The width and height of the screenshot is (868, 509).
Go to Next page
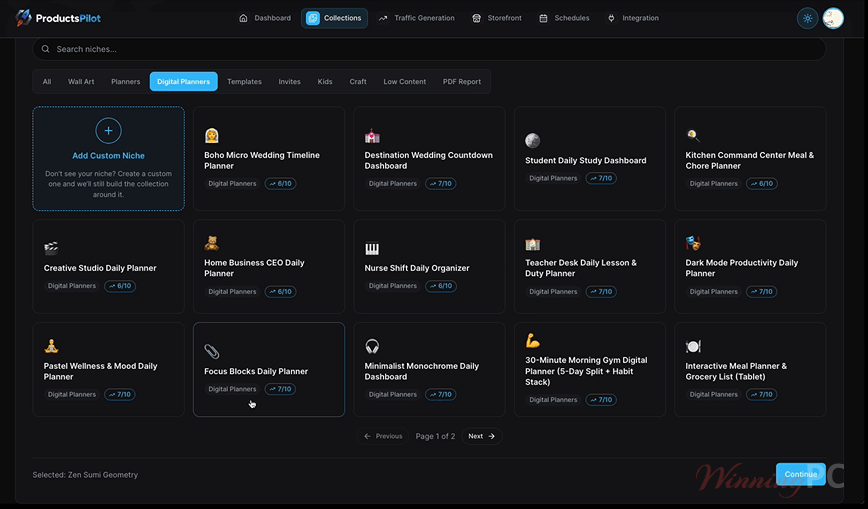point(482,436)
